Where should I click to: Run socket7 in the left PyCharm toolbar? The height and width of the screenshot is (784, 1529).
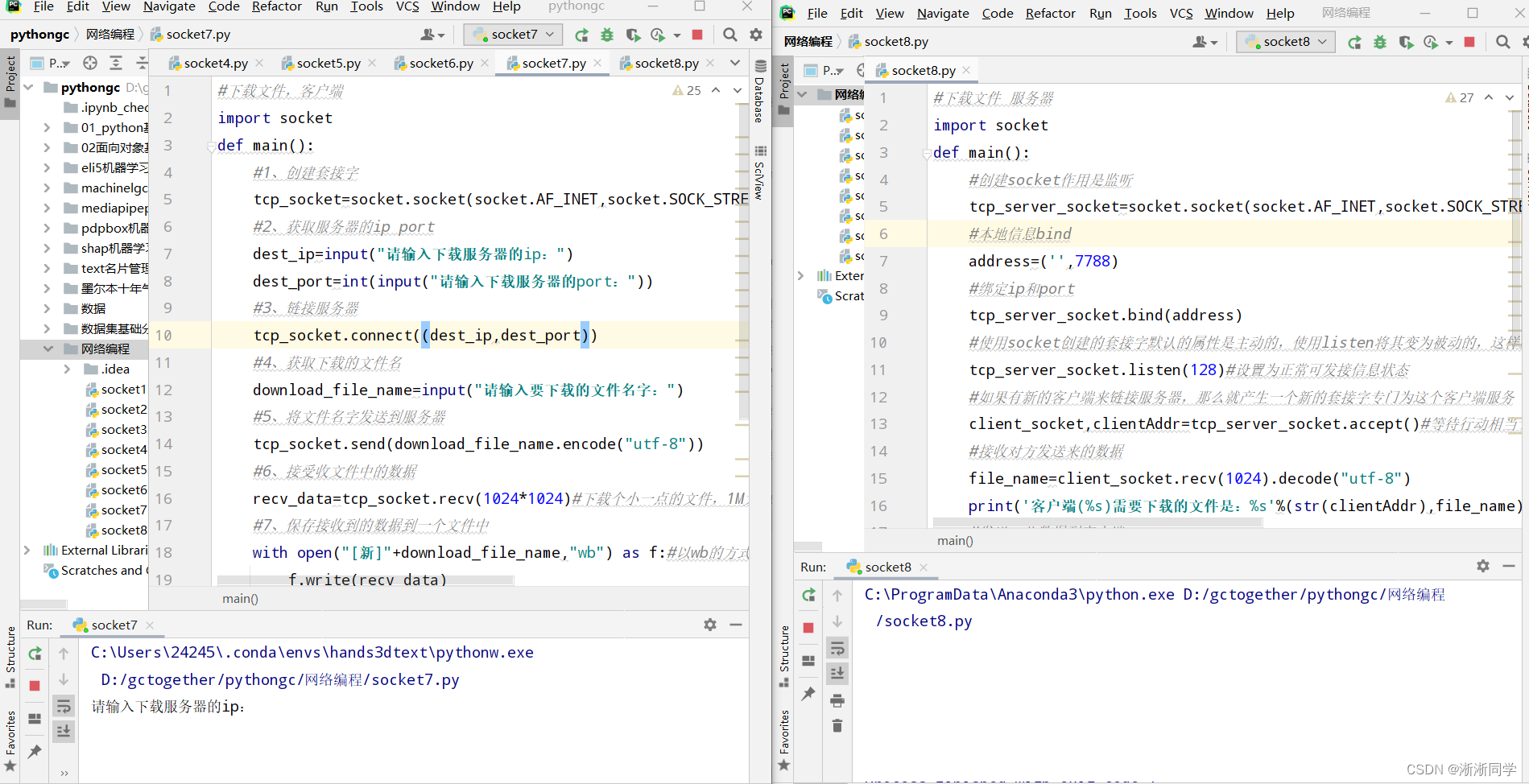581,35
